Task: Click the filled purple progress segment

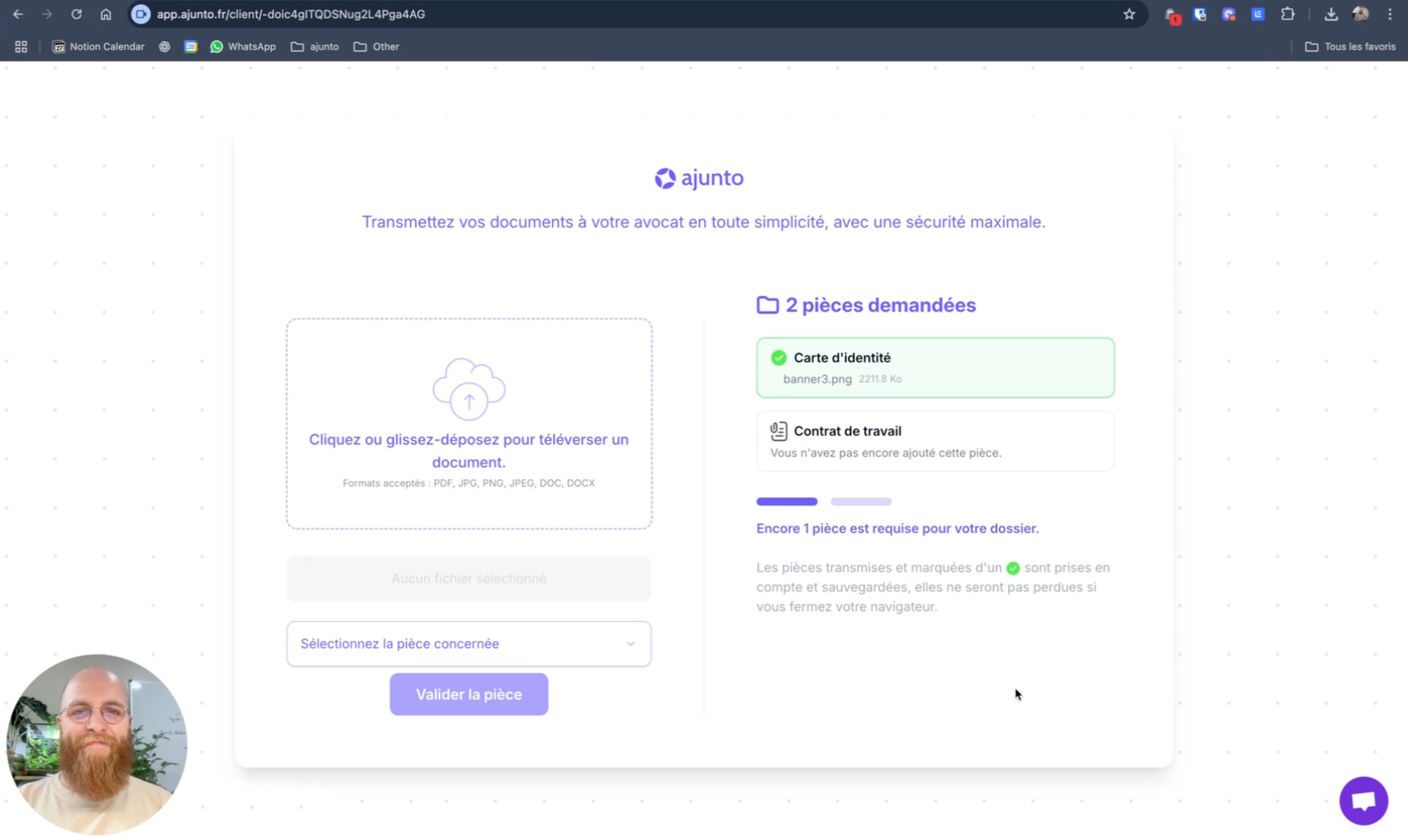Action: (787, 502)
